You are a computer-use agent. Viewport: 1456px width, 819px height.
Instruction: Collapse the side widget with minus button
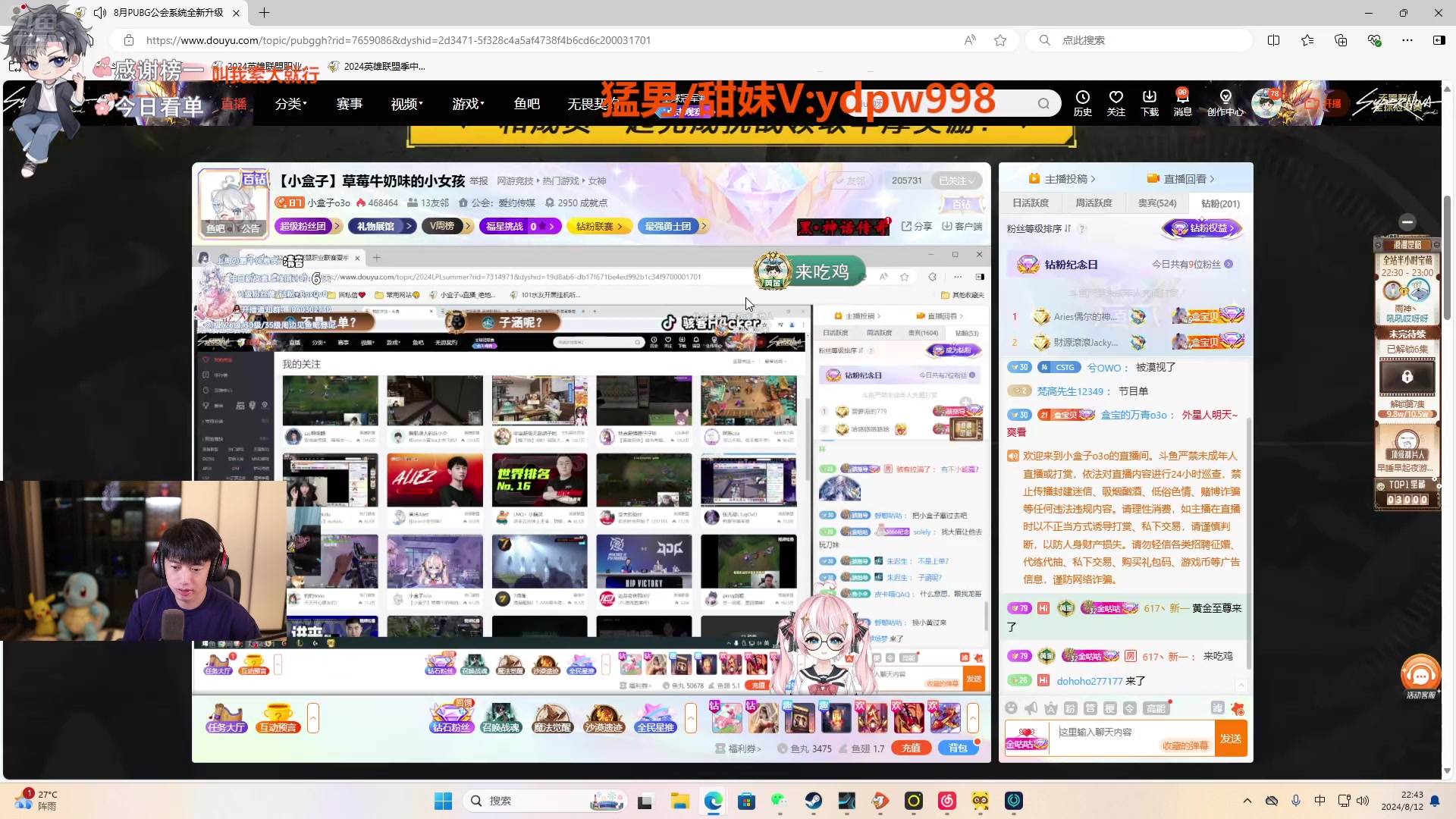coord(1407,221)
